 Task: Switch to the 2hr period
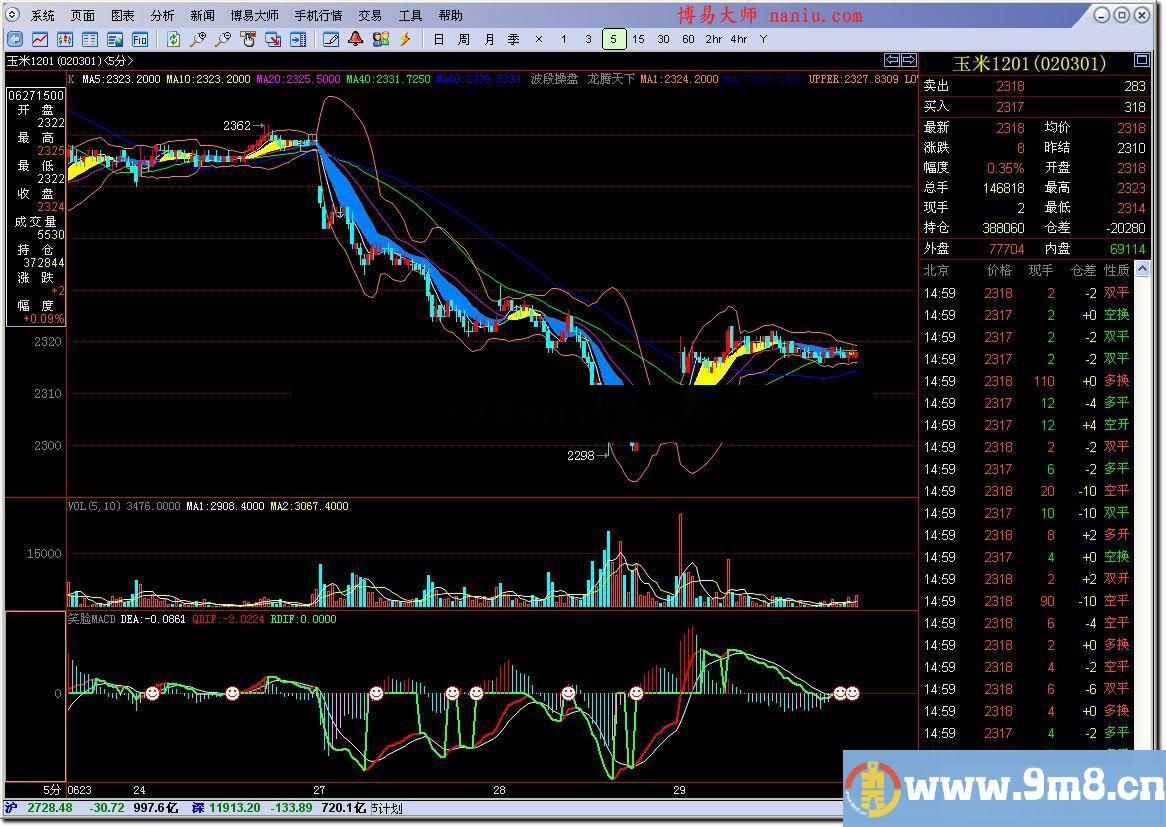[x=714, y=39]
